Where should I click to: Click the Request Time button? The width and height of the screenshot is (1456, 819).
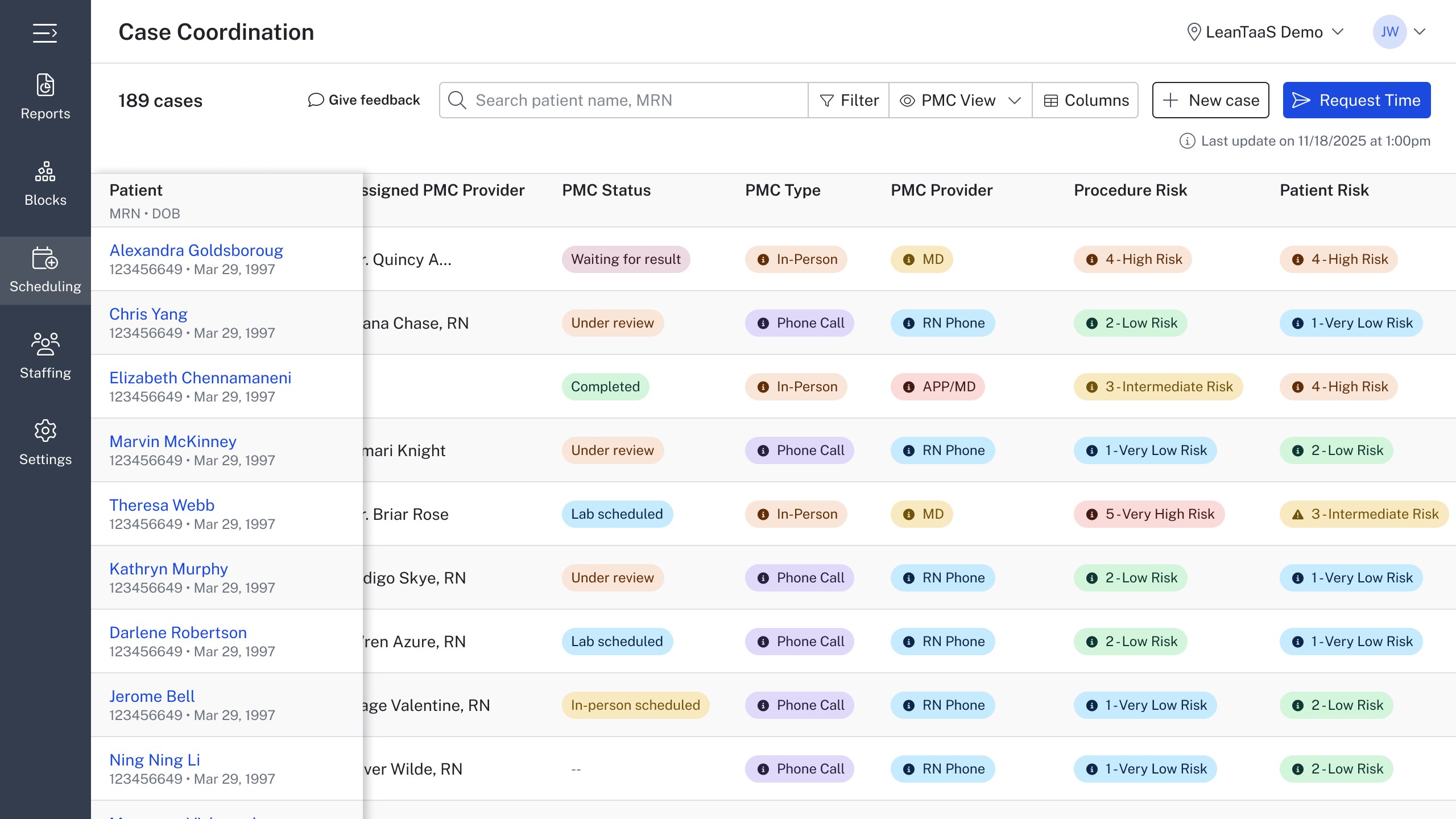(1356, 100)
